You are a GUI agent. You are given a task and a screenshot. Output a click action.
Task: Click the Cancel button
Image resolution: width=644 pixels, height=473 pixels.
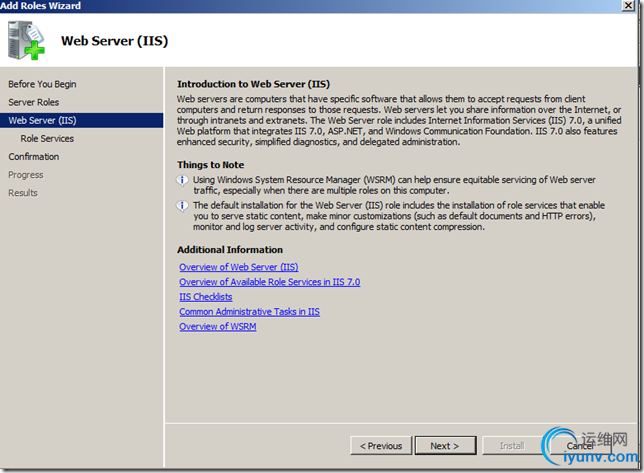(x=580, y=445)
